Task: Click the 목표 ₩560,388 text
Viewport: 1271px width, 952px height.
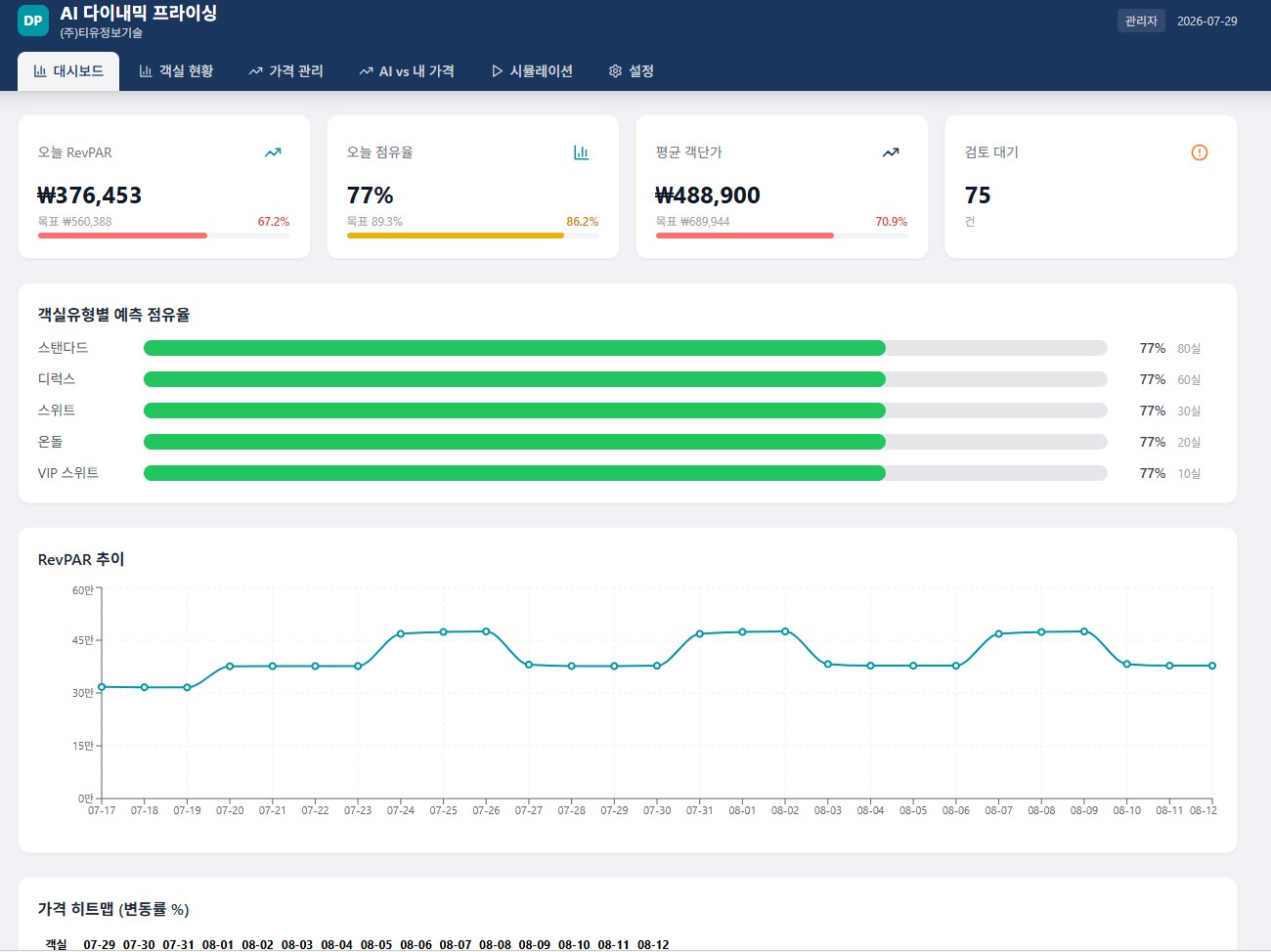Action: 75,222
